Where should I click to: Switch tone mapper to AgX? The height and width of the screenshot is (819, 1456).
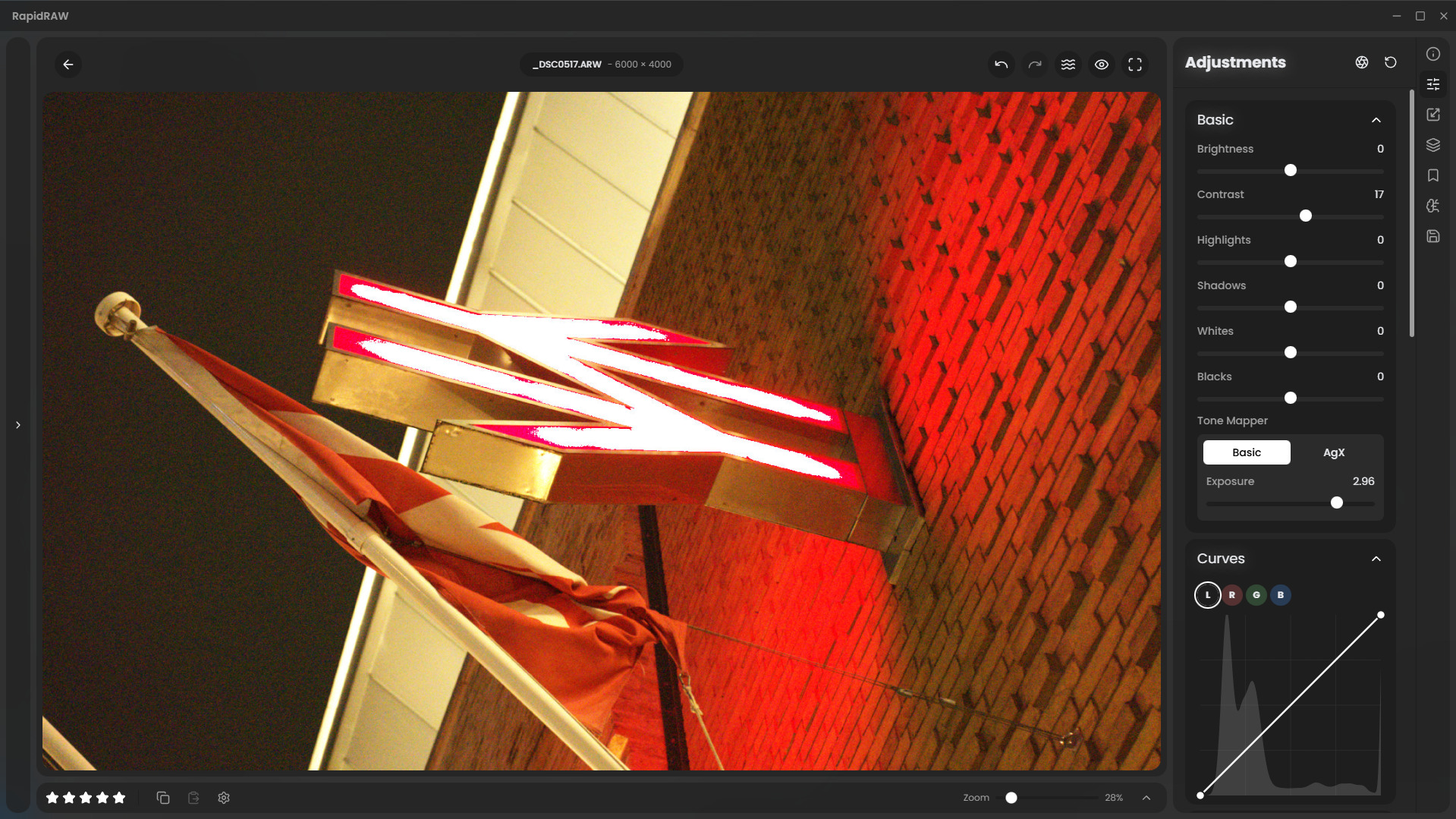tap(1333, 452)
